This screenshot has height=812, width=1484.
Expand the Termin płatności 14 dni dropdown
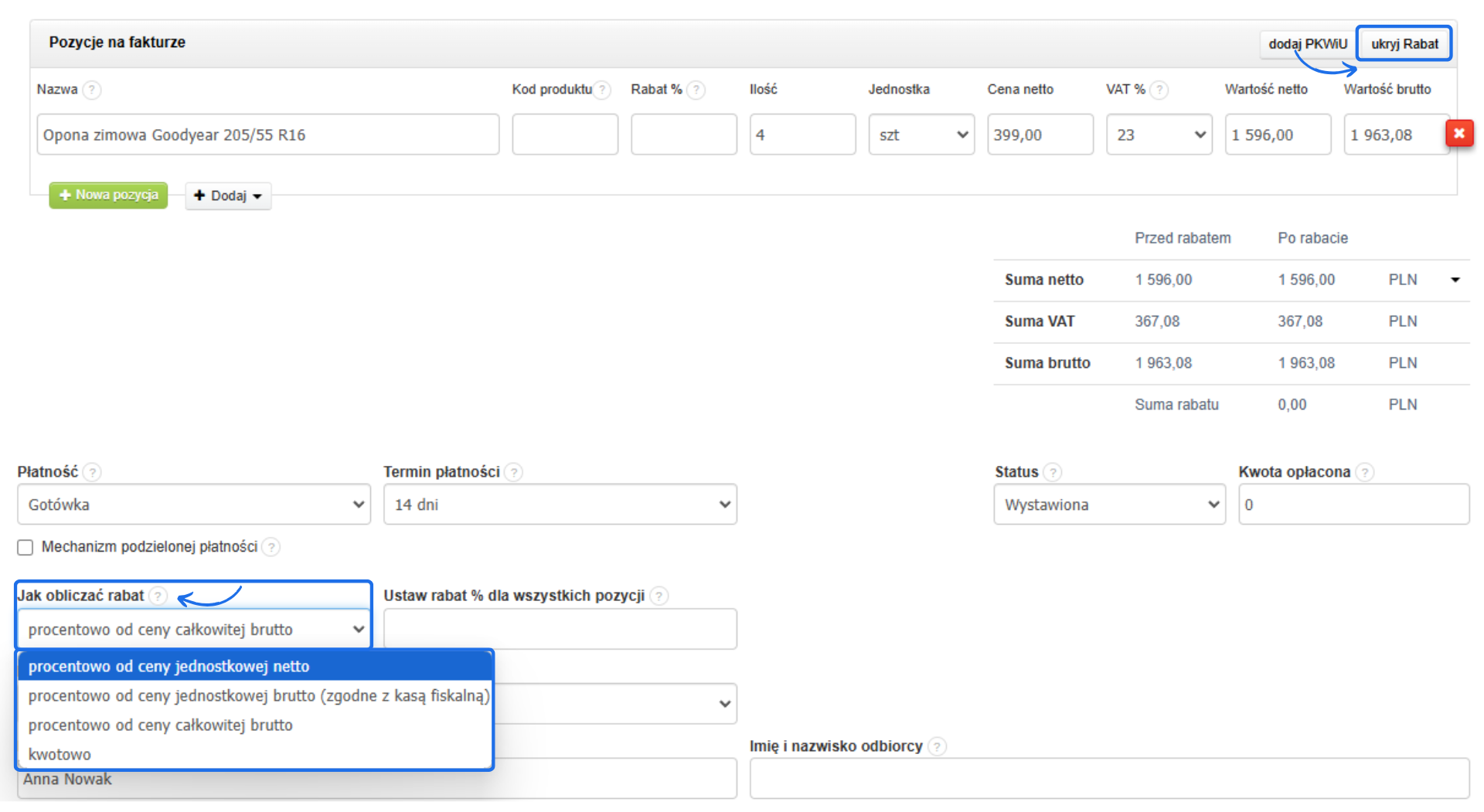point(560,505)
